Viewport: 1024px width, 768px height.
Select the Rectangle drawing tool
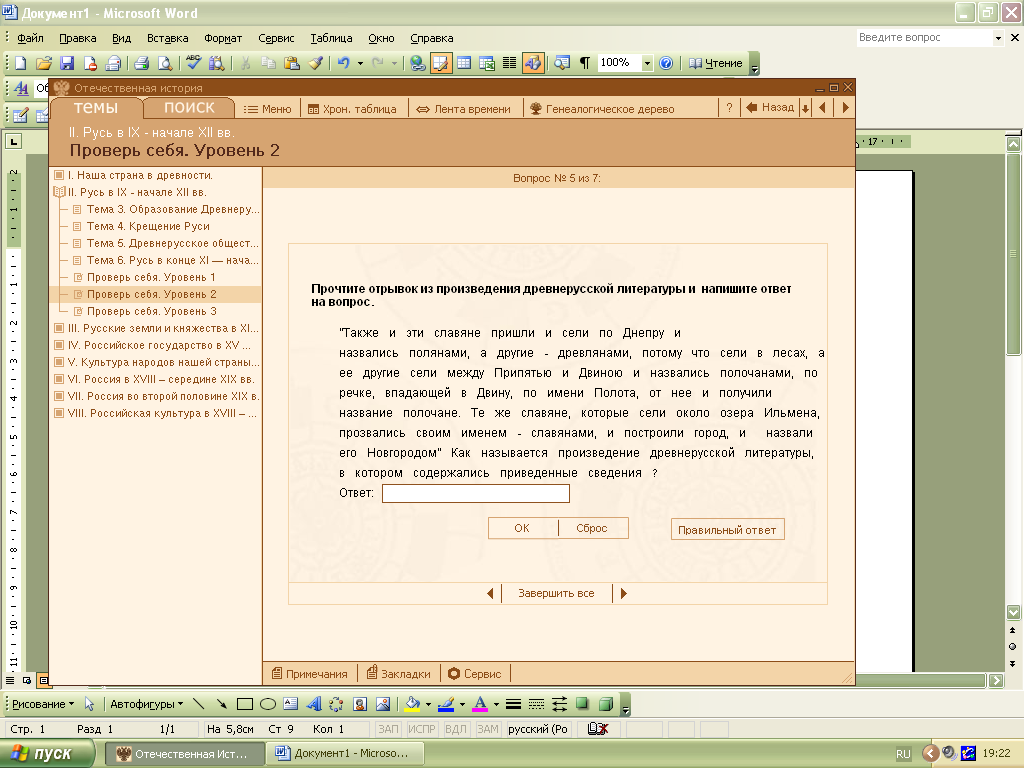point(245,704)
